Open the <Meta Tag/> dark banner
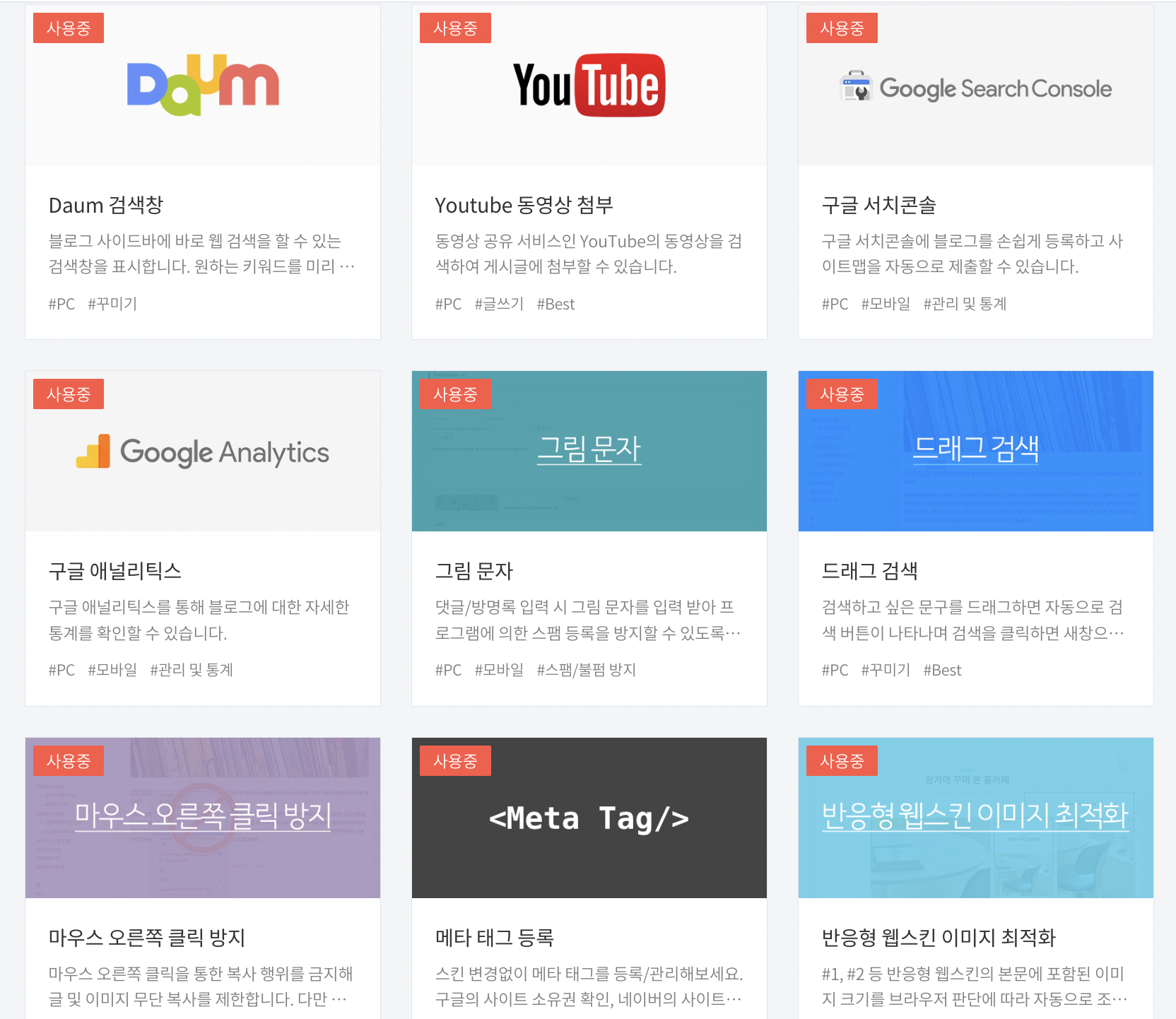The width and height of the screenshot is (1176, 1019). pyautogui.click(x=589, y=818)
